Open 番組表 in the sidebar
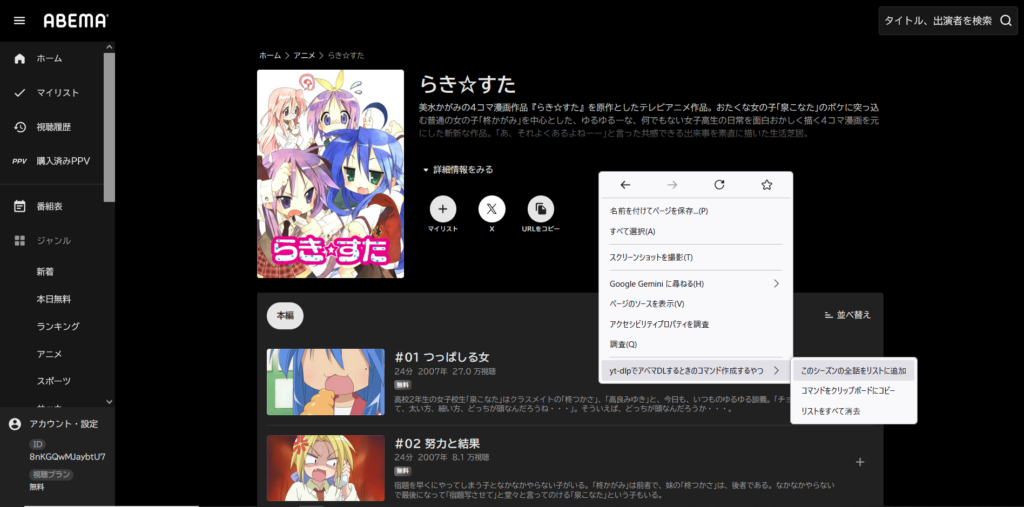 [x=50, y=206]
